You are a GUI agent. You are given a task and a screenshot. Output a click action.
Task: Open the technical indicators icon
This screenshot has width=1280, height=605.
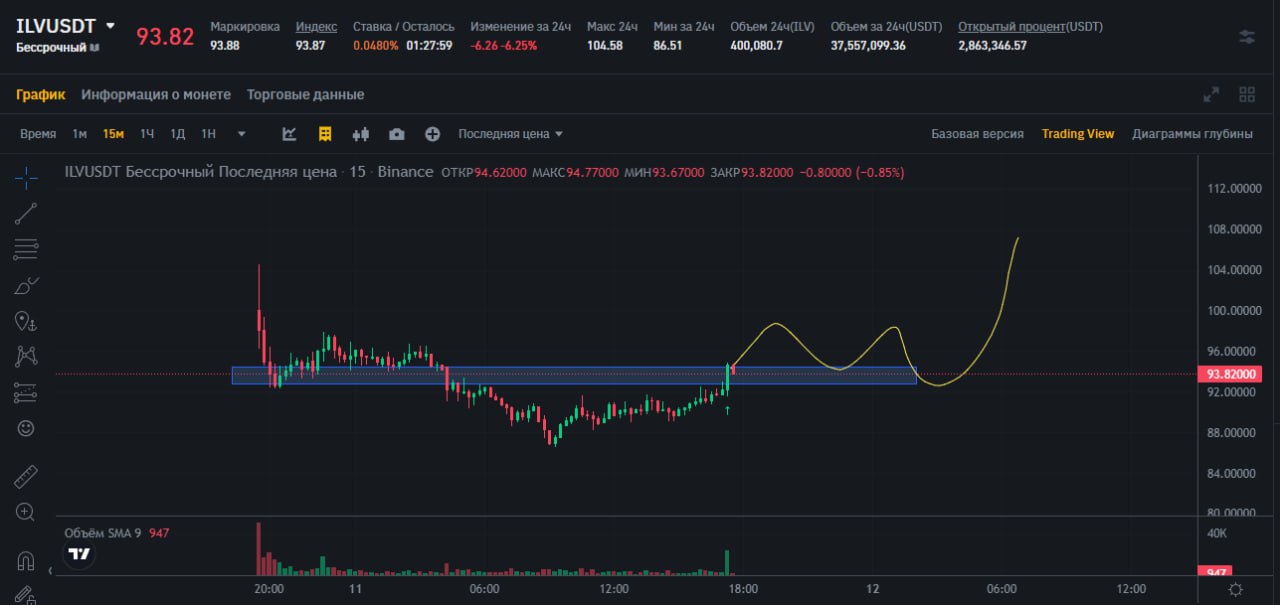pyautogui.click(x=289, y=134)
